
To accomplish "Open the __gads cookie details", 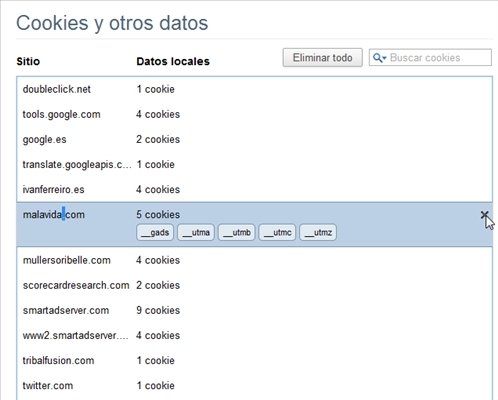I will pos(155,232).
